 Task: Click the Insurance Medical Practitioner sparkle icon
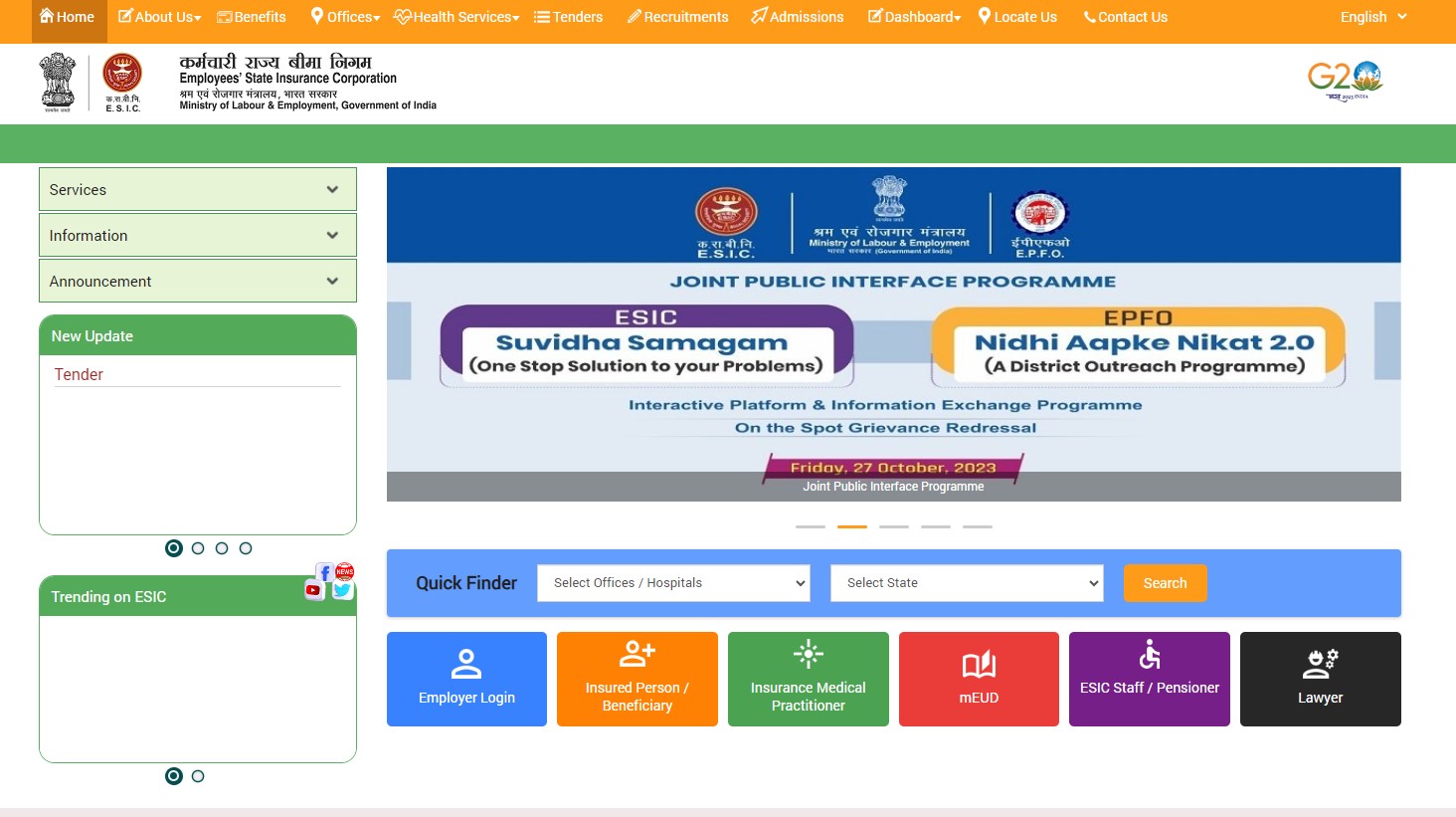[808, 654]
